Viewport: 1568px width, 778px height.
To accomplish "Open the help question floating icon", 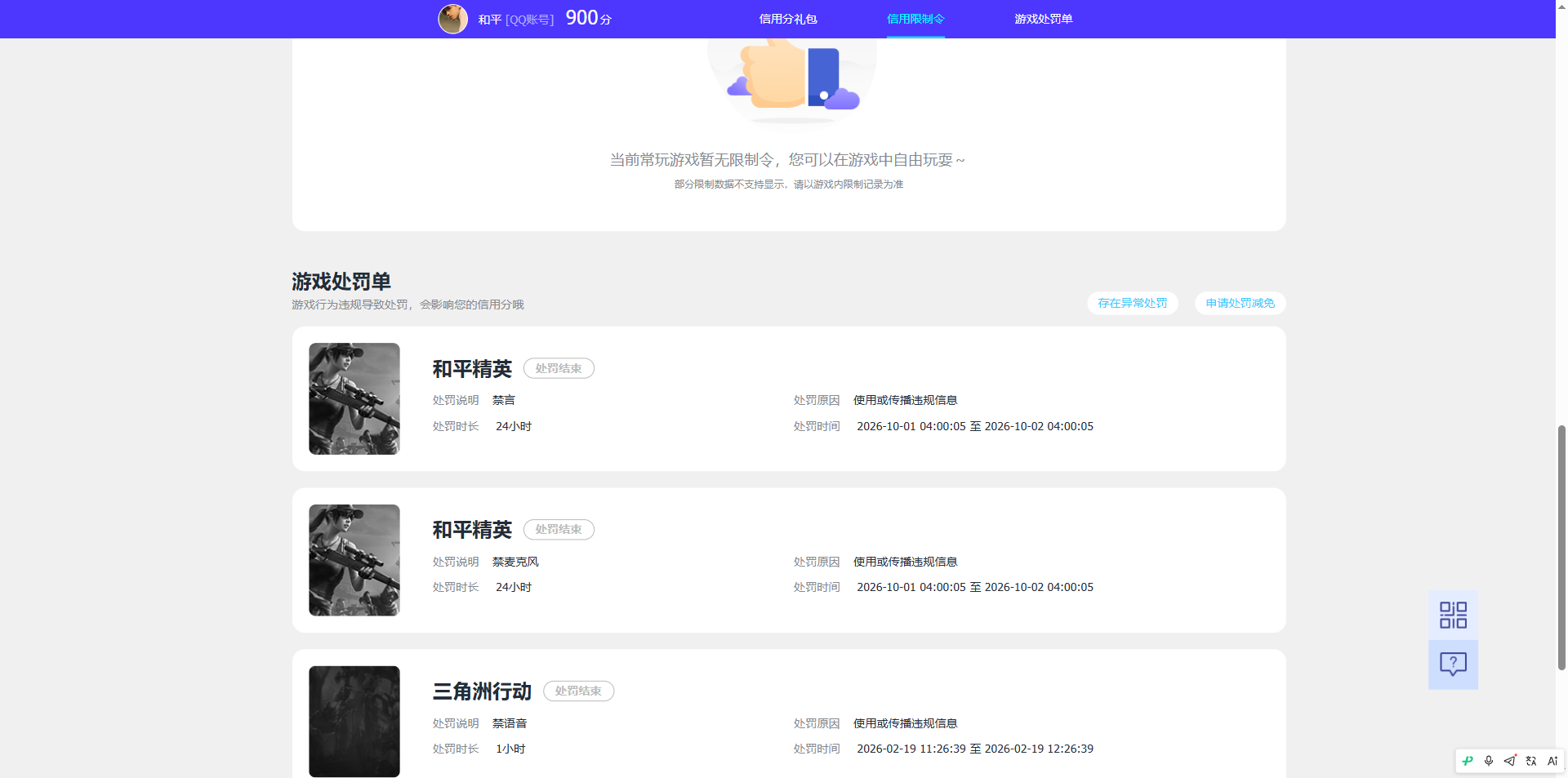I will coord(1453,665).
